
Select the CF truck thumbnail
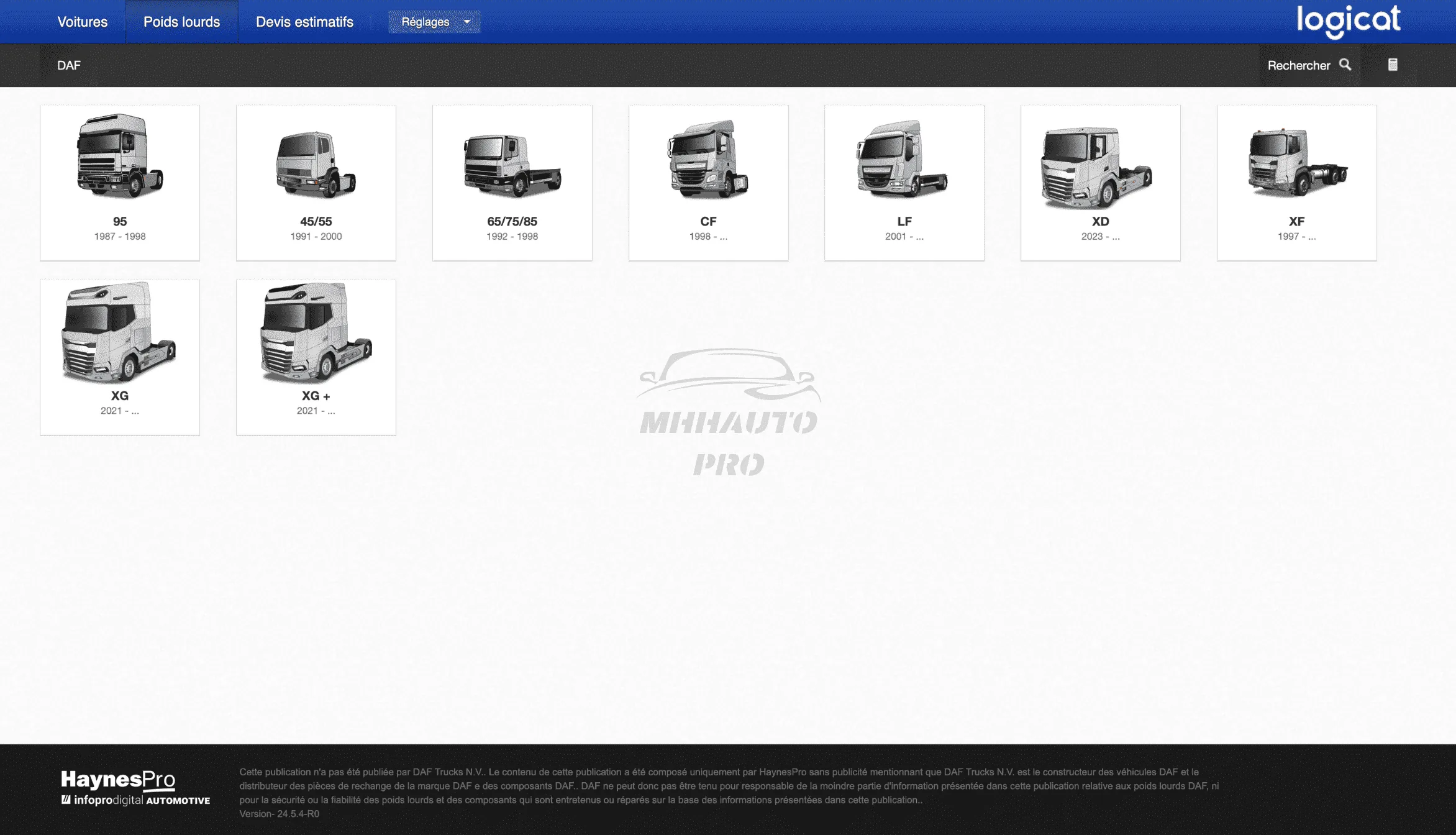click(708, 159)
